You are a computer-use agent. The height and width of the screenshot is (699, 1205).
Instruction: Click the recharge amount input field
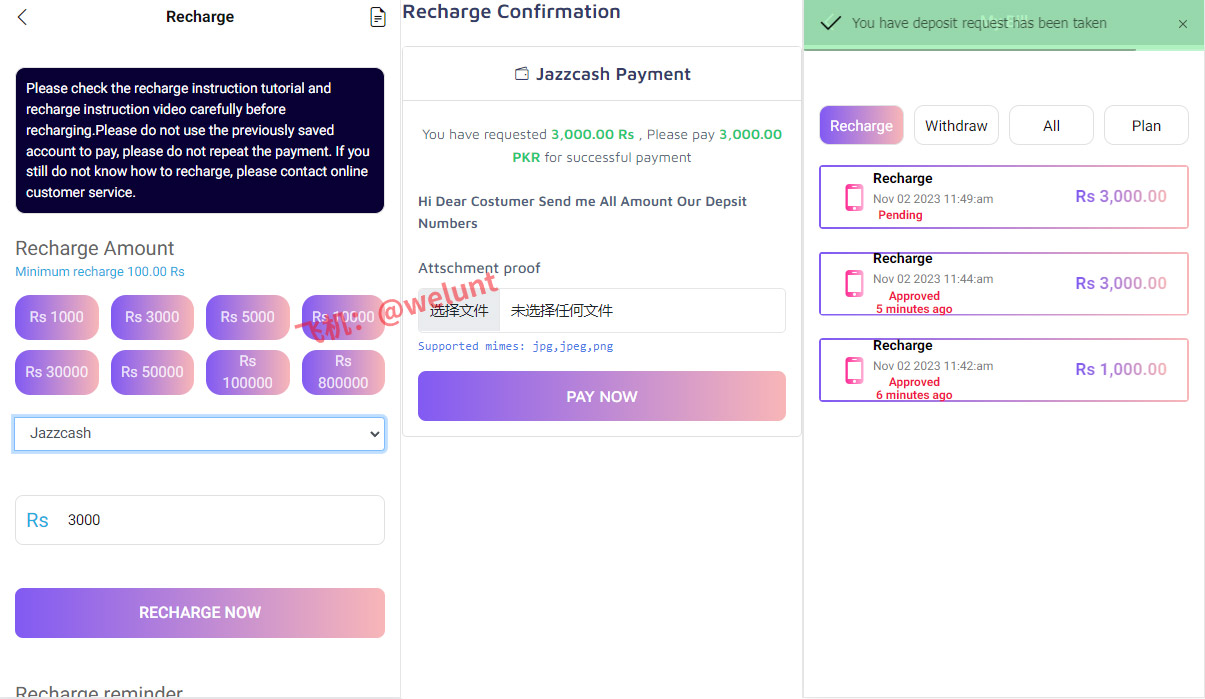coord(220,520)
